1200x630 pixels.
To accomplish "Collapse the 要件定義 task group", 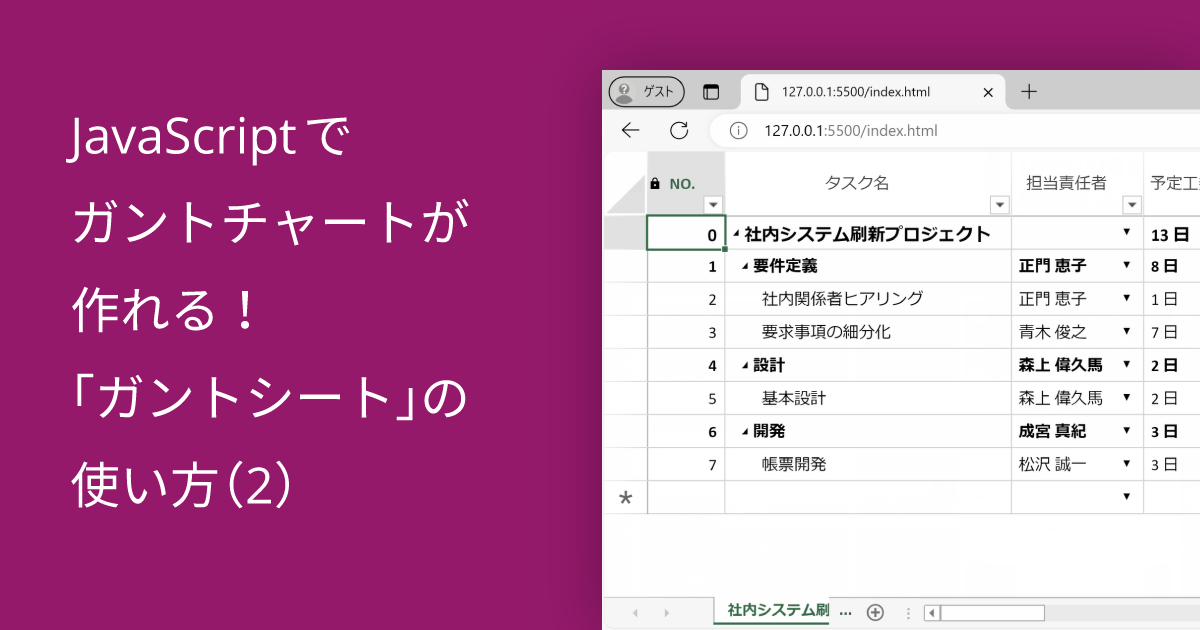I will pyautogui.click(x=747, y=265).
